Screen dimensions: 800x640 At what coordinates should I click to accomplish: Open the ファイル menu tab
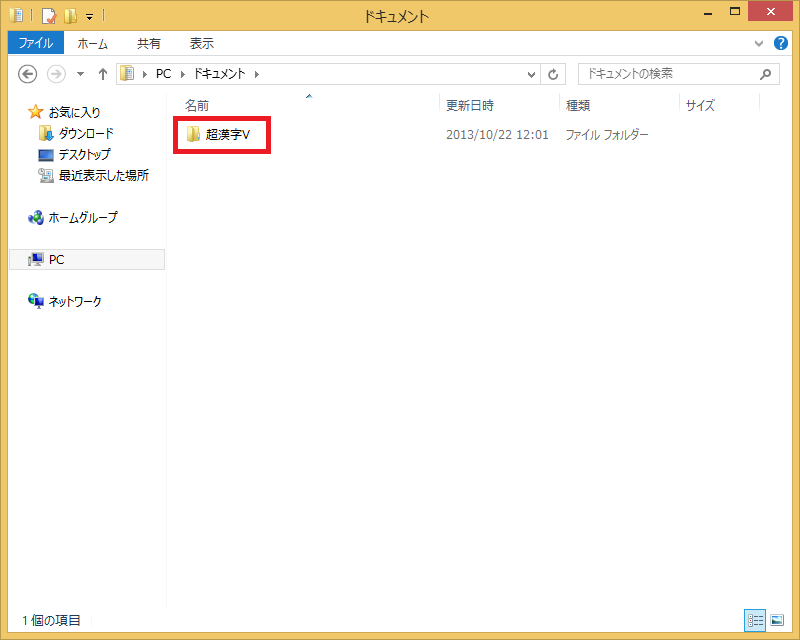[36, 43]
